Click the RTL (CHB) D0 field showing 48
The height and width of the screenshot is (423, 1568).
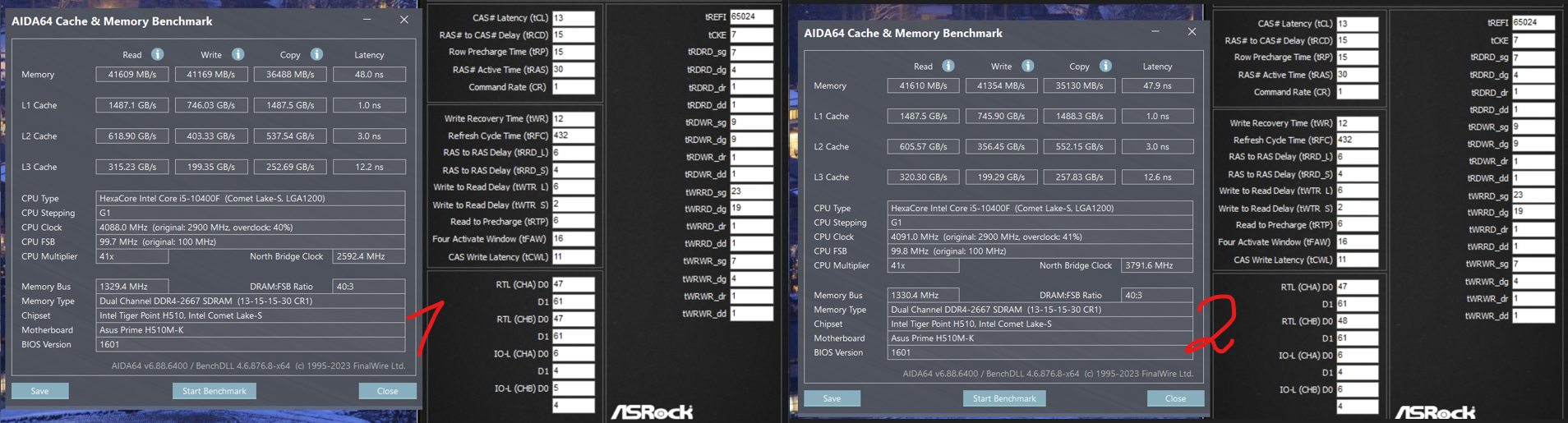pyautogui.click(x=1357, y=321)
